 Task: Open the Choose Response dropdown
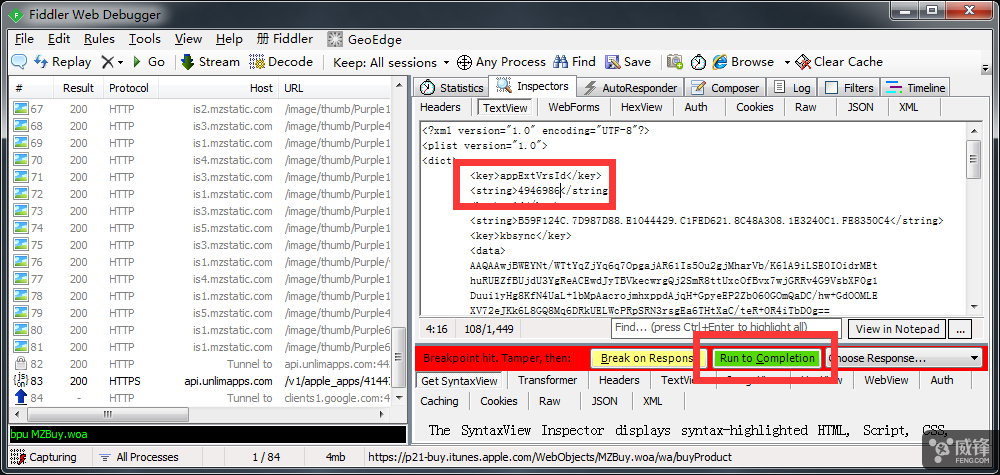tap(904, 358)
